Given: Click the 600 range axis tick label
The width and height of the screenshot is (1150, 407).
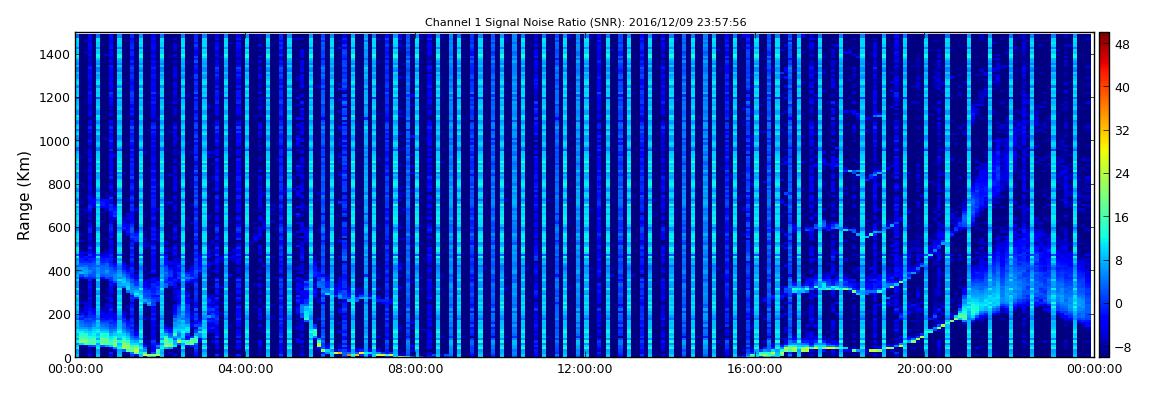Looking at the screenshot, I should 59,227.
